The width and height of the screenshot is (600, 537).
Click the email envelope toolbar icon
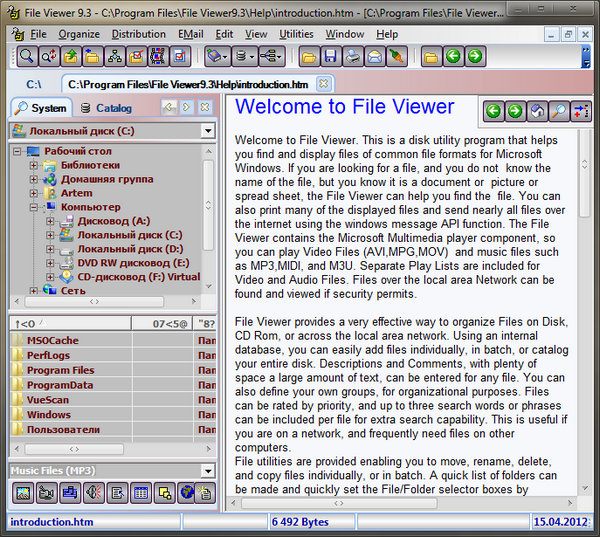tap(374, 56)
